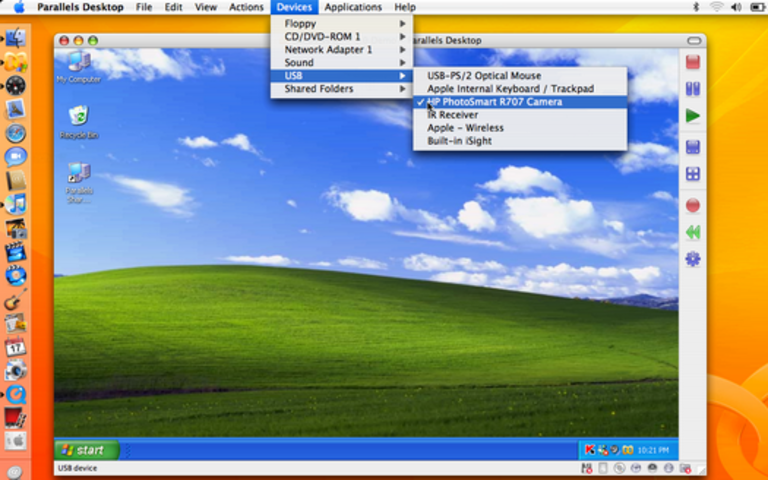Open iChat from the Dock
Image resolution: width=768 pixels, height=480 pixels.
15,157
